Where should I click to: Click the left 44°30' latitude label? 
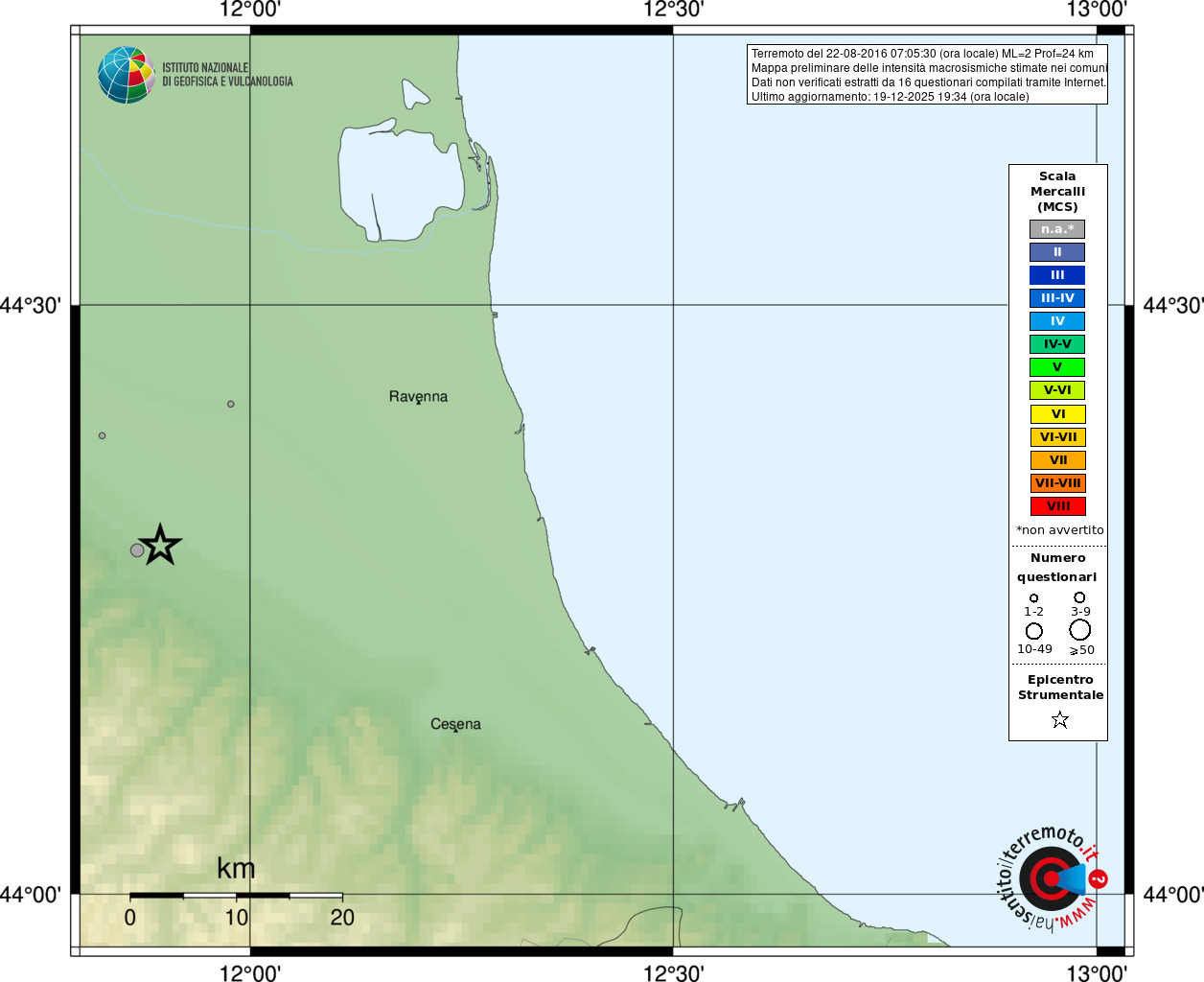pos(31,305)
